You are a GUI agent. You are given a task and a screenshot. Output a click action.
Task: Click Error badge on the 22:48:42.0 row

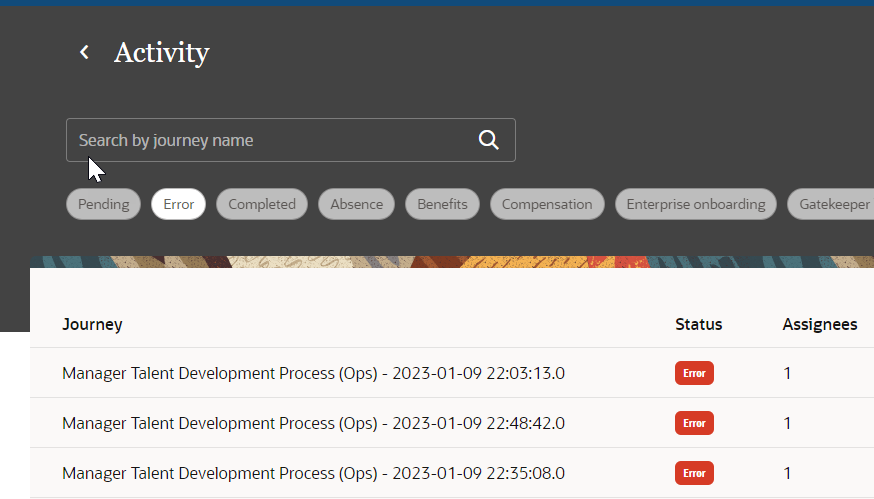[695, 423]
